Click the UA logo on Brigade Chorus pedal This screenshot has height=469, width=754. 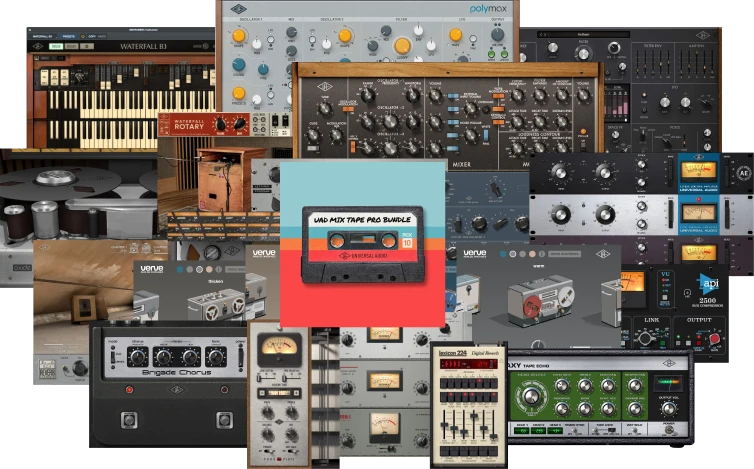tap(176, 390)
